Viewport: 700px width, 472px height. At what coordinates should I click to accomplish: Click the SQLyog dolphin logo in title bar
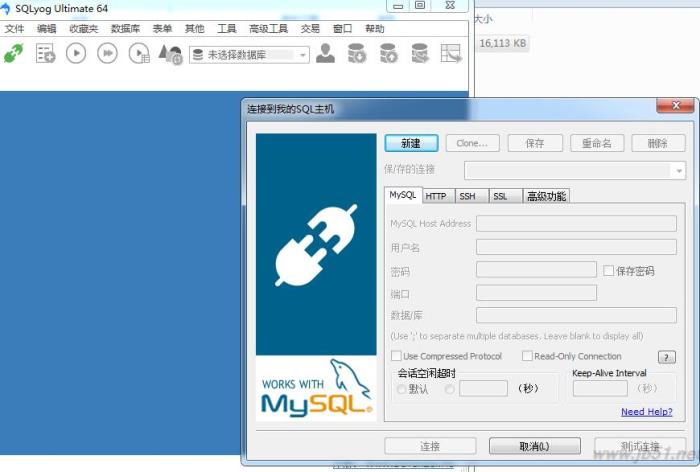[5, 8]
